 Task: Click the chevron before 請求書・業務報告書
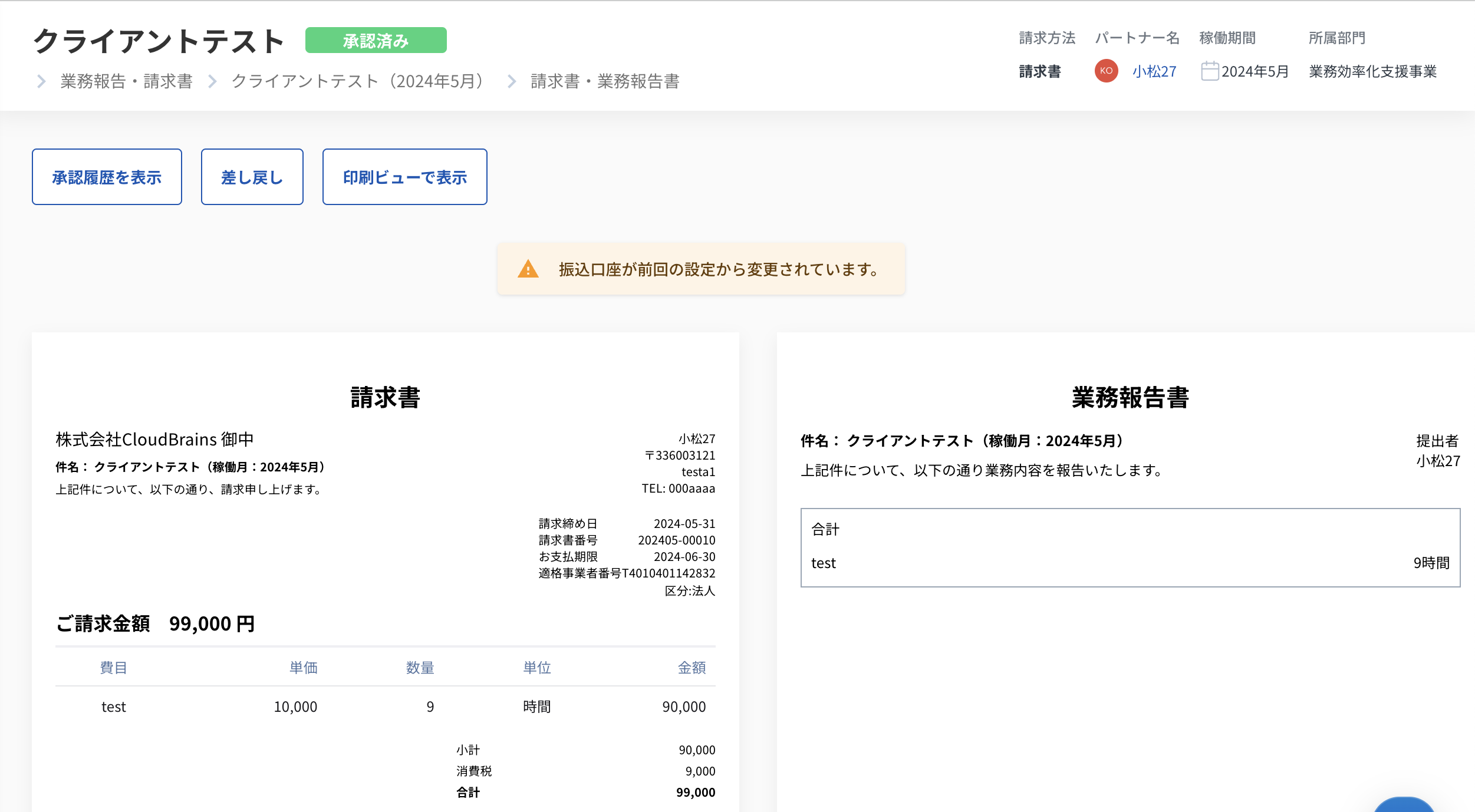coord(512,81)
